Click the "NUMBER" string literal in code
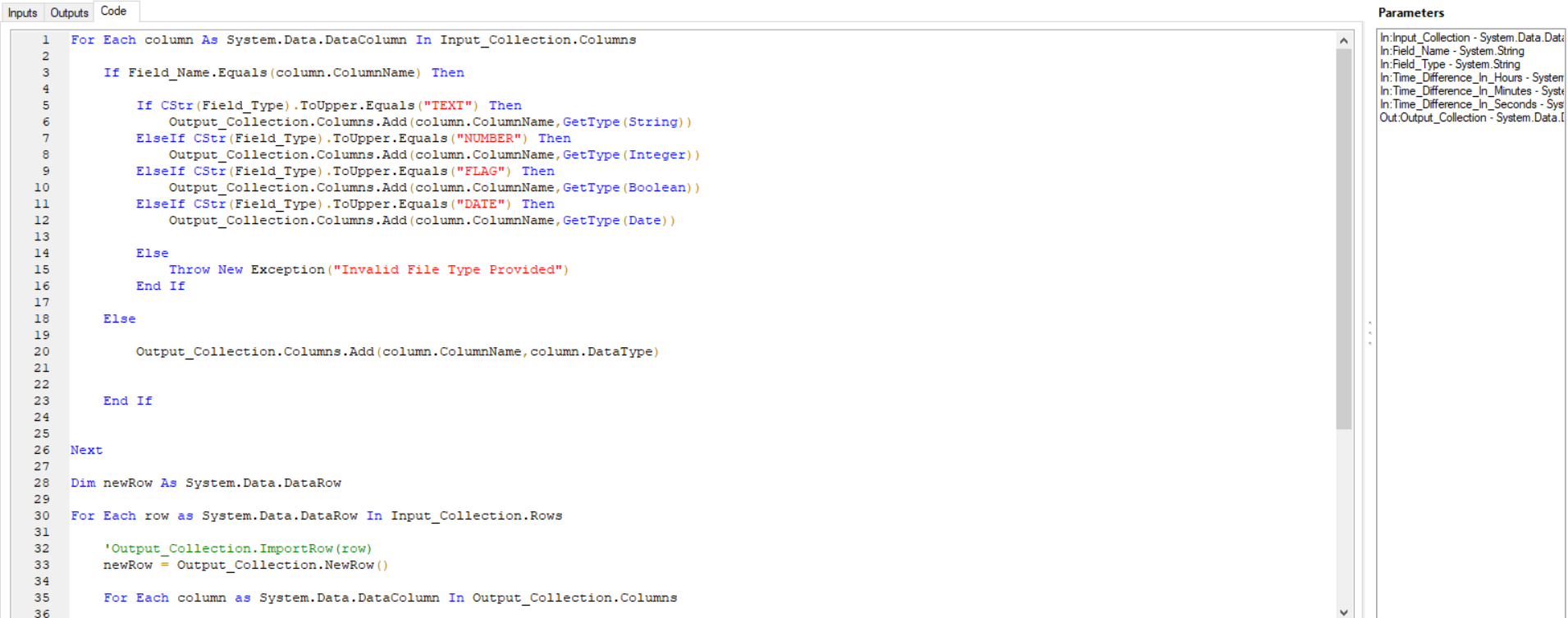1568x618 pixels. coord(488,138)
